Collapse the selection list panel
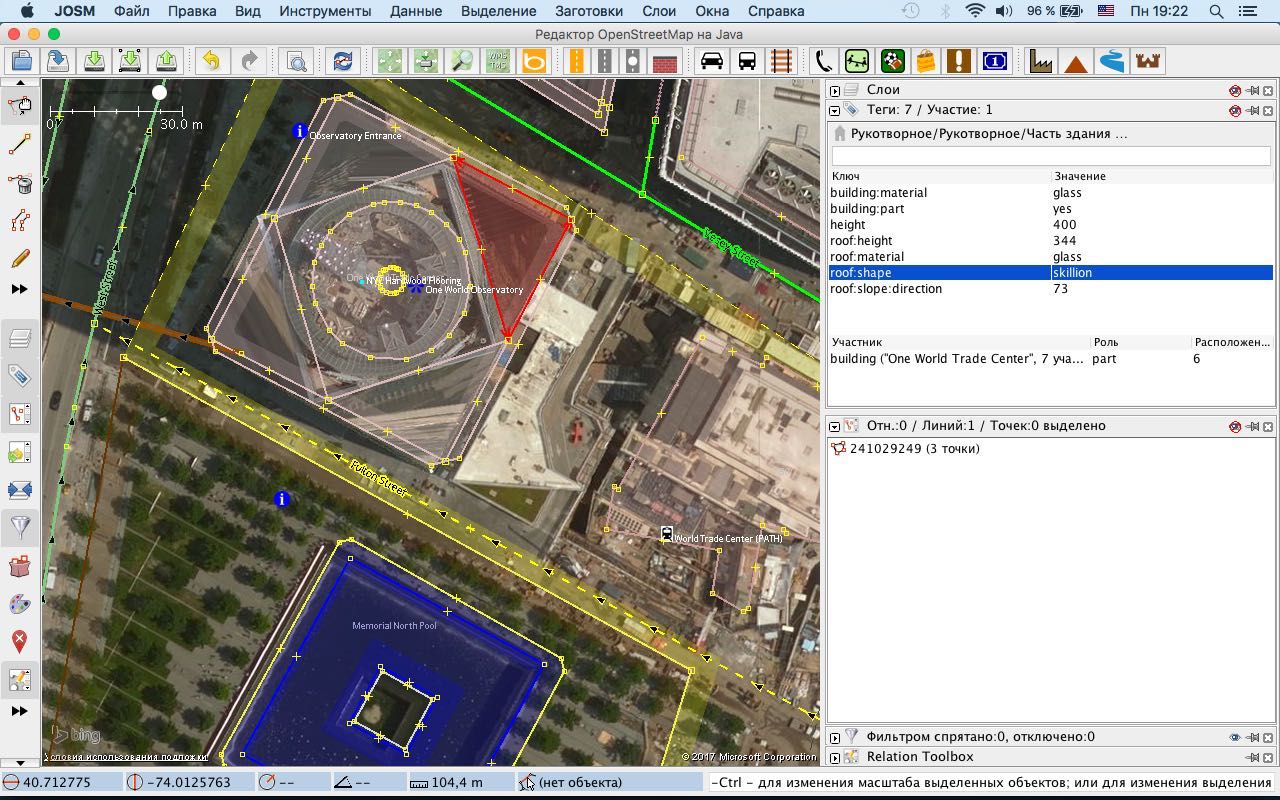1280x800 pixels. (835, 426)
